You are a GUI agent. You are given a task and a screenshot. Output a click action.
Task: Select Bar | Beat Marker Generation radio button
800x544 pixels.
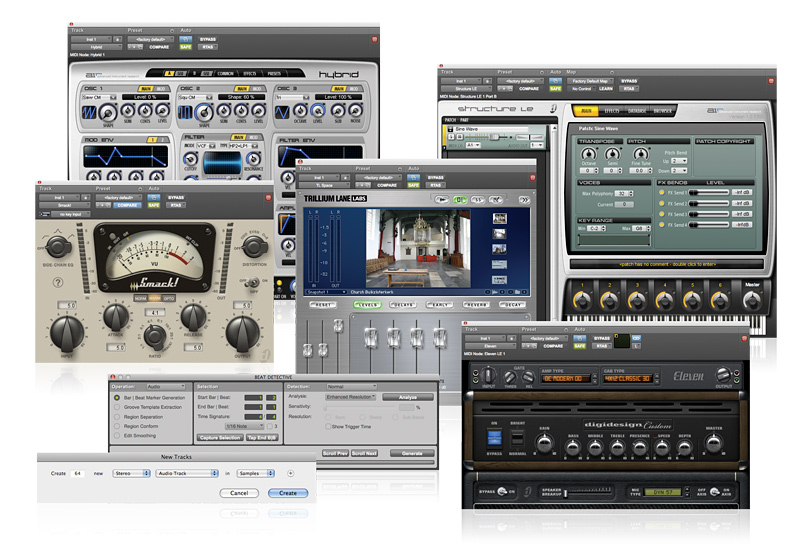pos(117,397)
